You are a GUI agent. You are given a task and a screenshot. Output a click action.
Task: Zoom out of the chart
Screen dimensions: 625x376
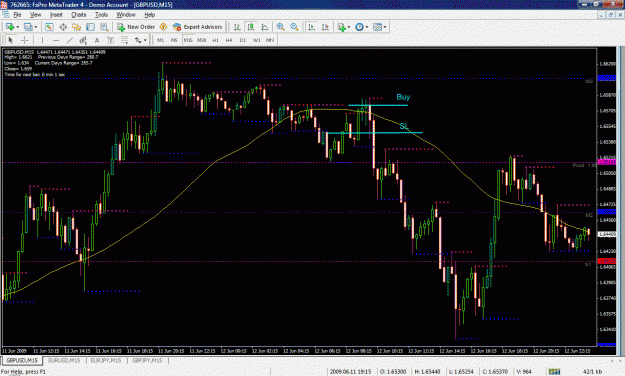pyautogui.click(x=294, y=27)
